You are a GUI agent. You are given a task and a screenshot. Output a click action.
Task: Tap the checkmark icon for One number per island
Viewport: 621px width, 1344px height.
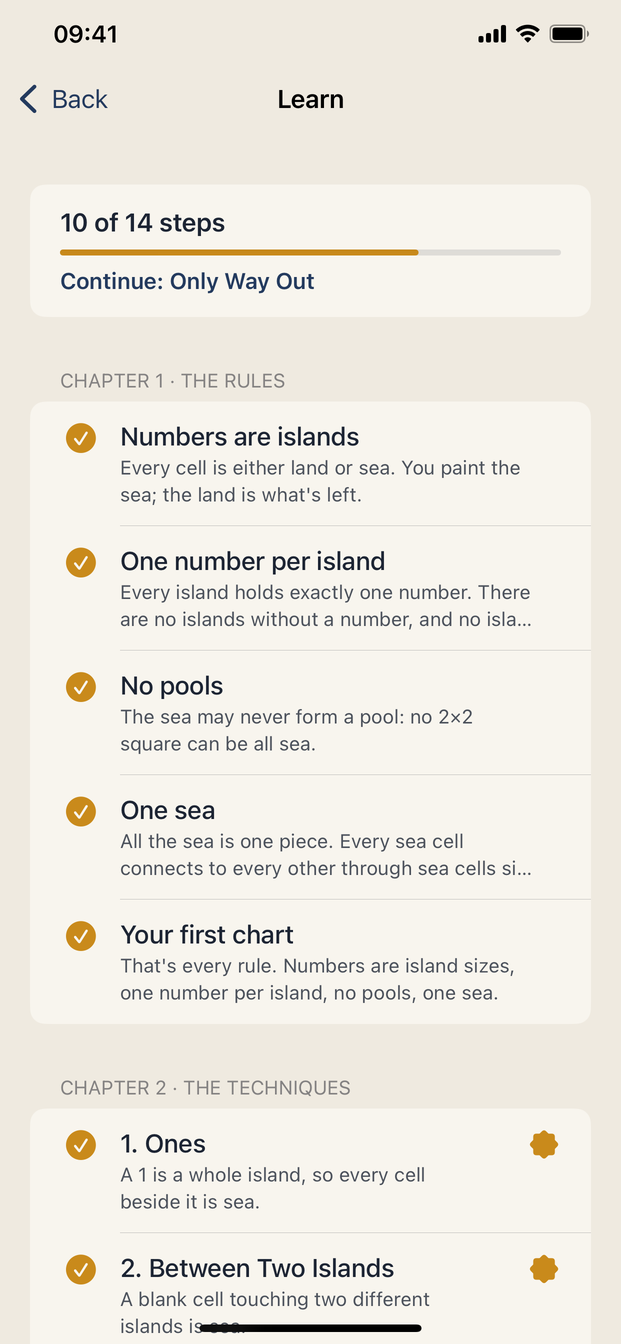81,562
